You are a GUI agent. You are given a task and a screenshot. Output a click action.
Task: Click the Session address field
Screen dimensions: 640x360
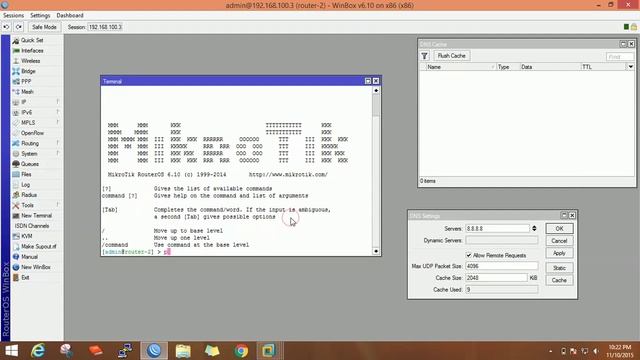[105, 27]
